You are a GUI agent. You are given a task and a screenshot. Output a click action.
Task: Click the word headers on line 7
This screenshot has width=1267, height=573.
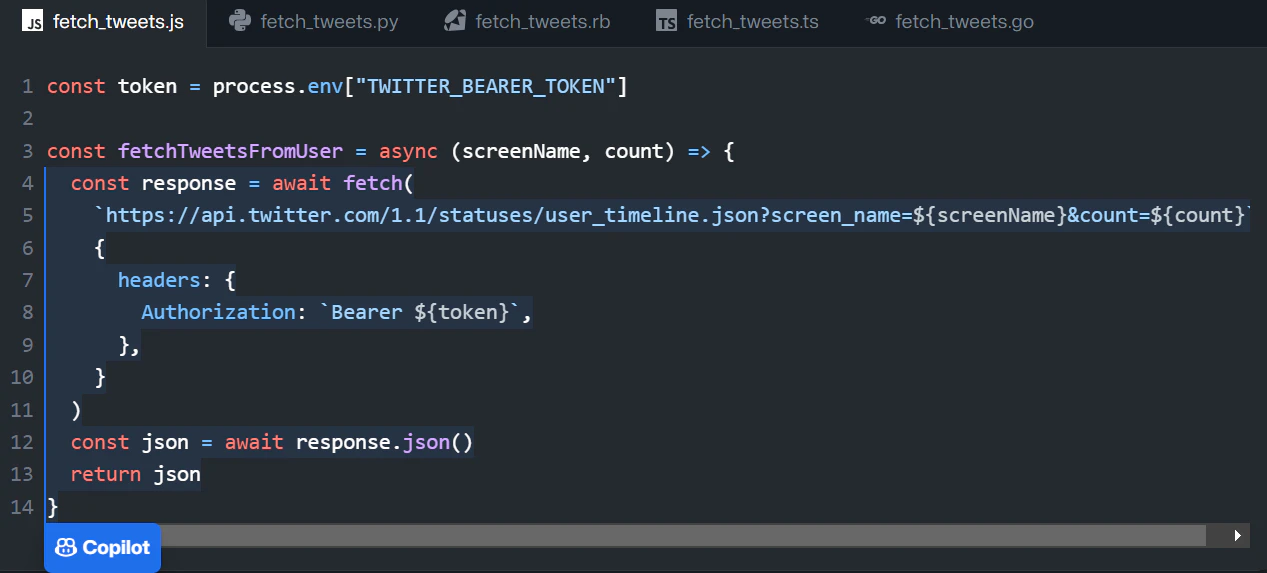(159, 280)
